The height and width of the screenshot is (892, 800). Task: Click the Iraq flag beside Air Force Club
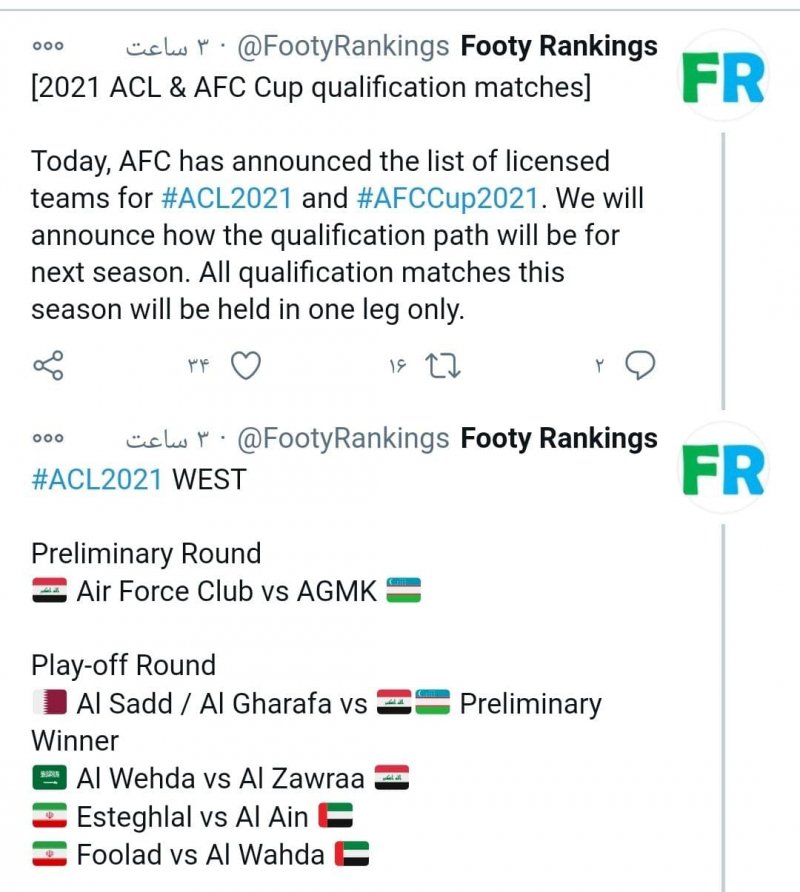click(x=49, y=591)
